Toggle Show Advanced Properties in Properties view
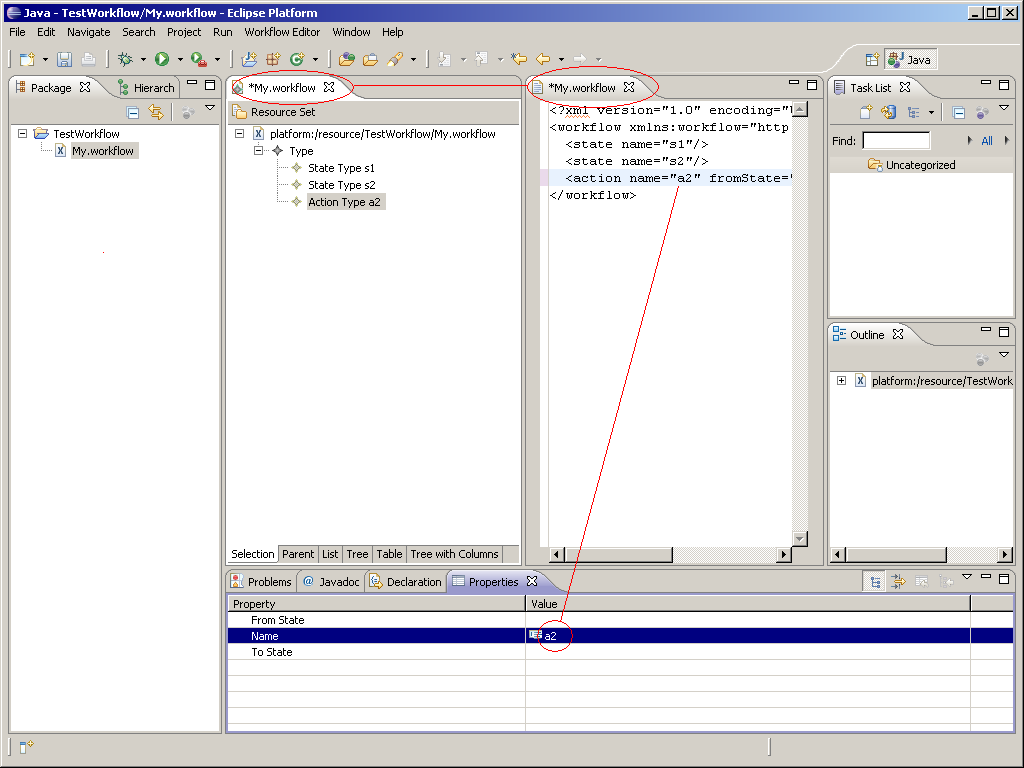Image resolution: width=1024 pixels, height=768 pixels. click(x=898, y=582)
